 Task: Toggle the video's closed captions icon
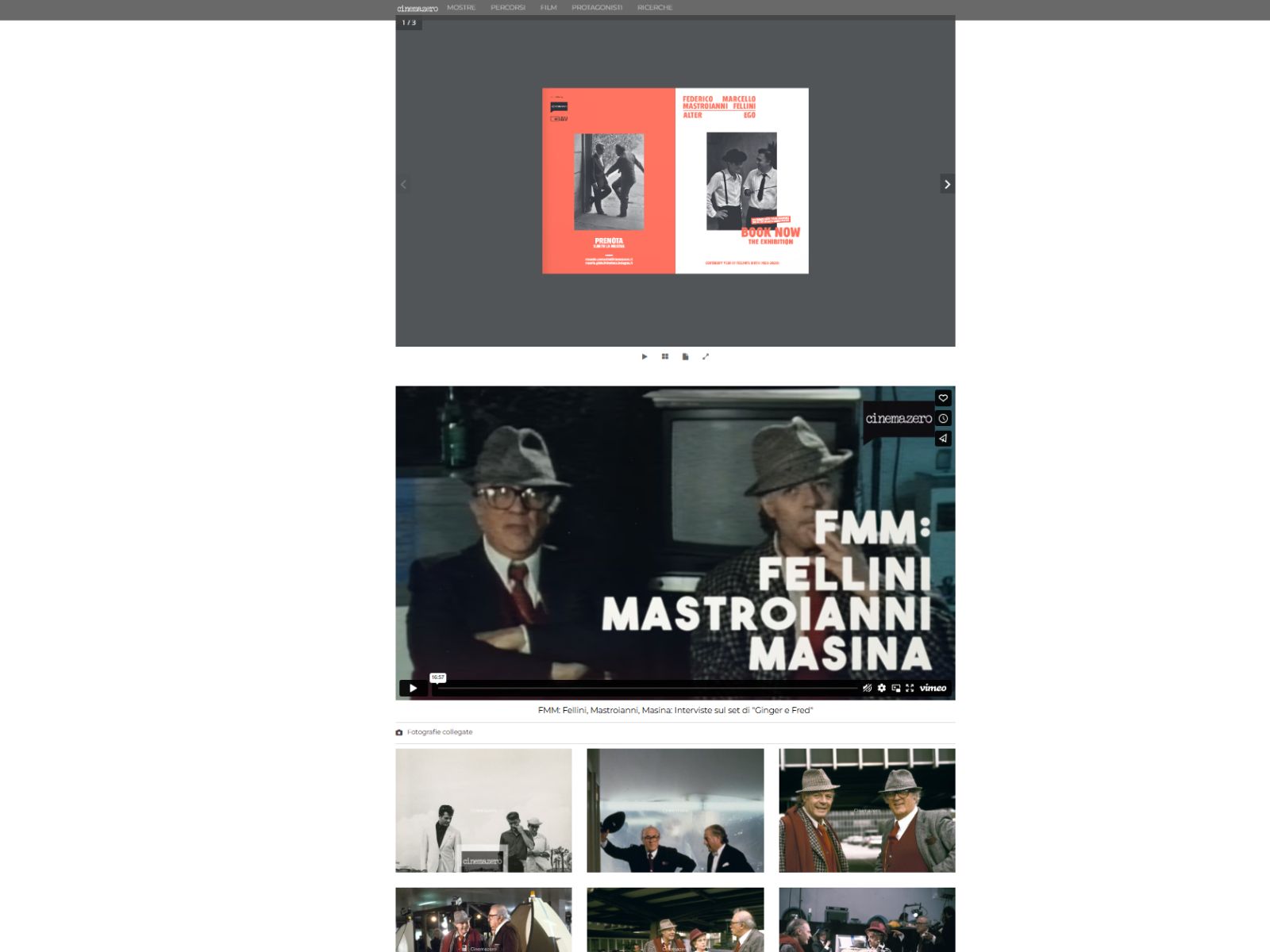tap(867, 688)
